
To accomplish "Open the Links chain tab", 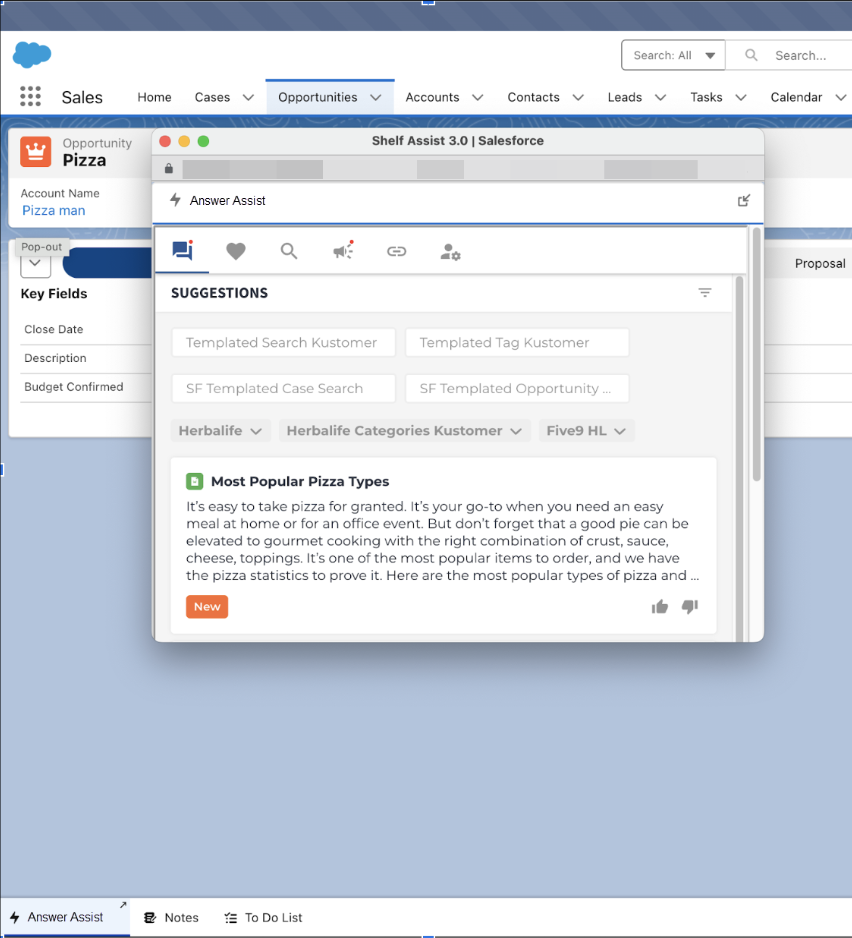I will point(396,251).
